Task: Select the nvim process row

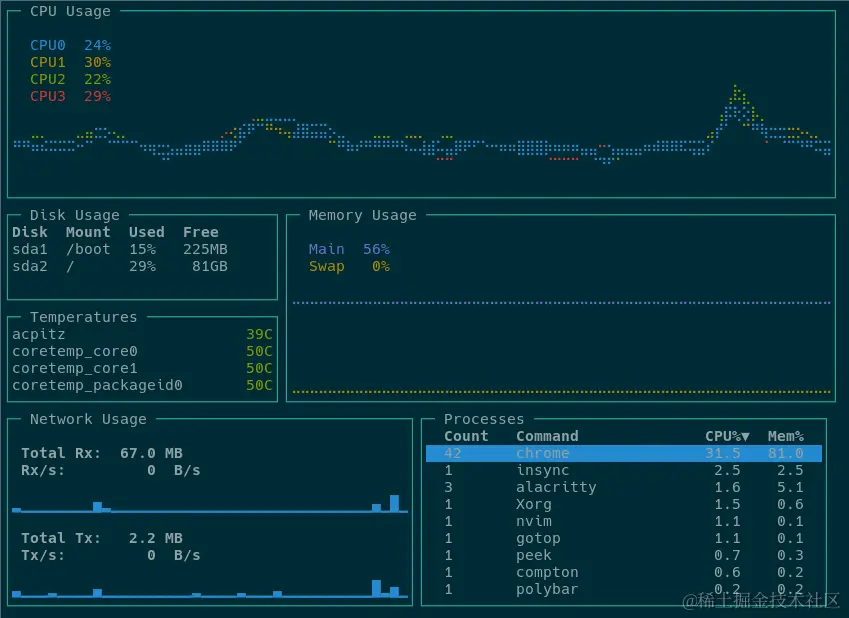Action: (624, 521)
